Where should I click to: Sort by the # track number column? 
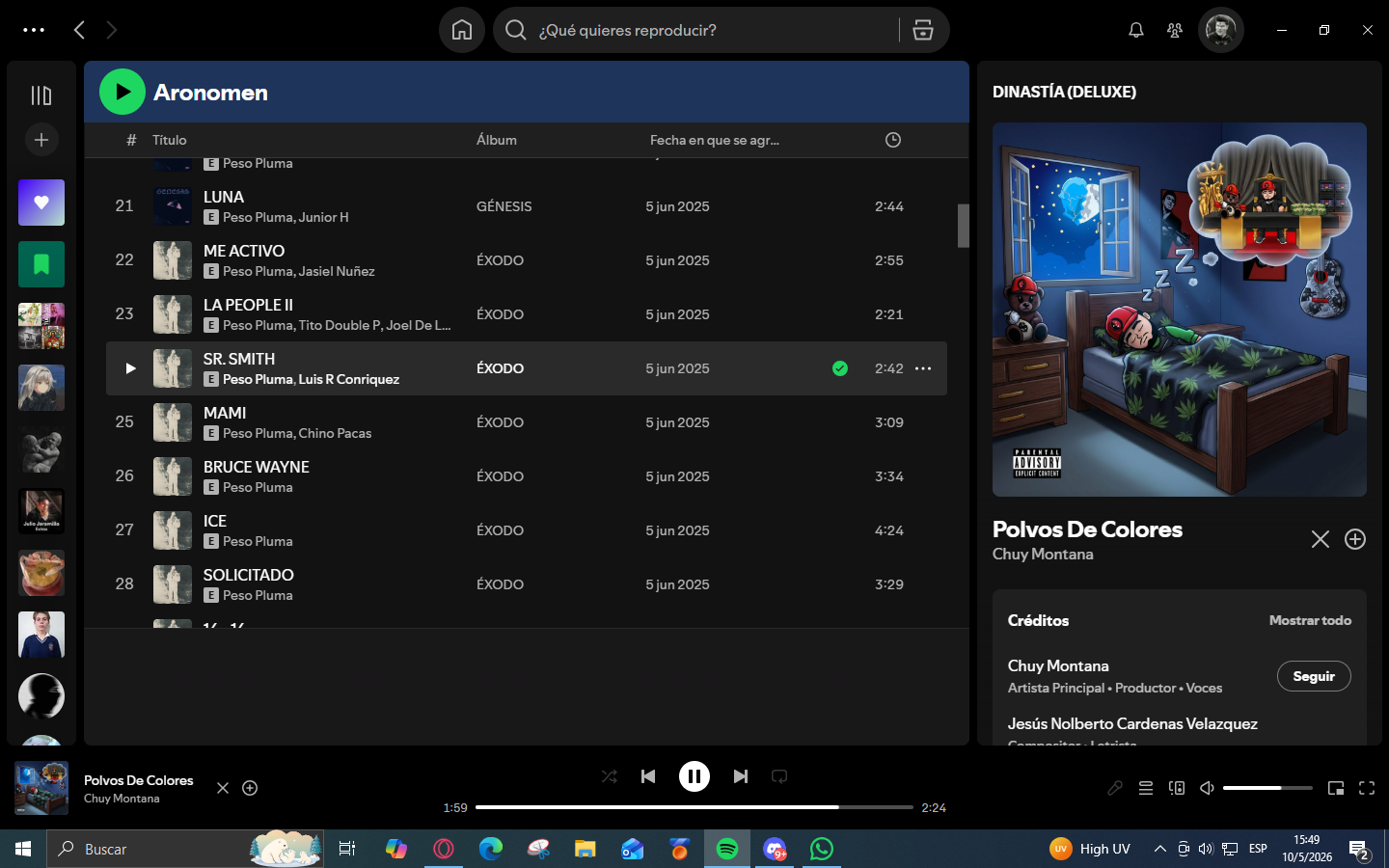click(x=131, y=140)
